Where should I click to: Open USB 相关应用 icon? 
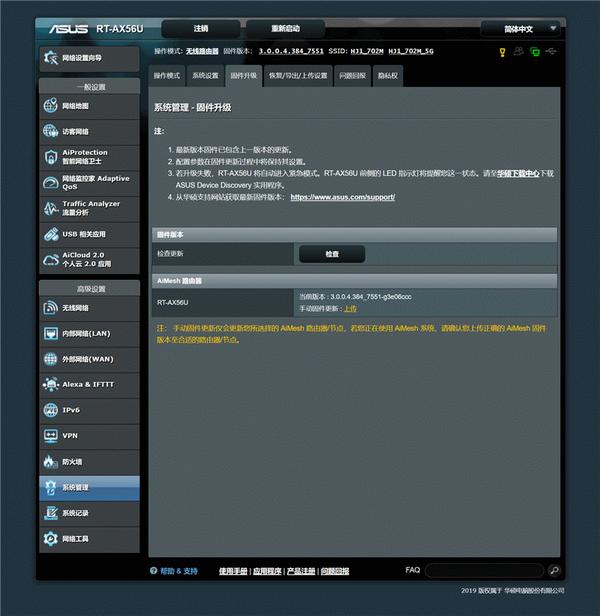point(51,234)
